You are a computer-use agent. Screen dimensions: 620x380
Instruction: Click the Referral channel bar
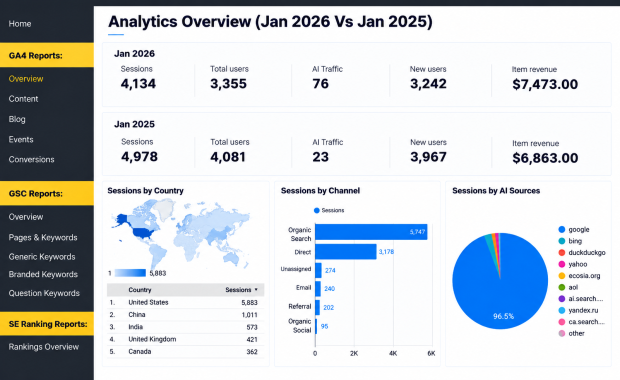point(317,307)
